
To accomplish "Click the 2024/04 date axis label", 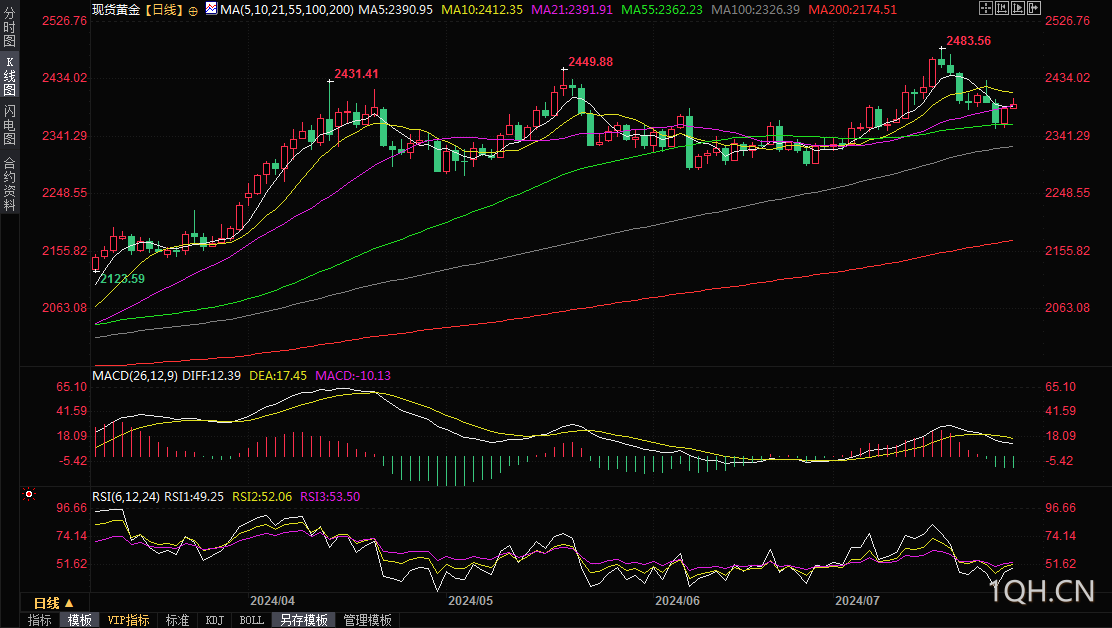I will 272,601.
